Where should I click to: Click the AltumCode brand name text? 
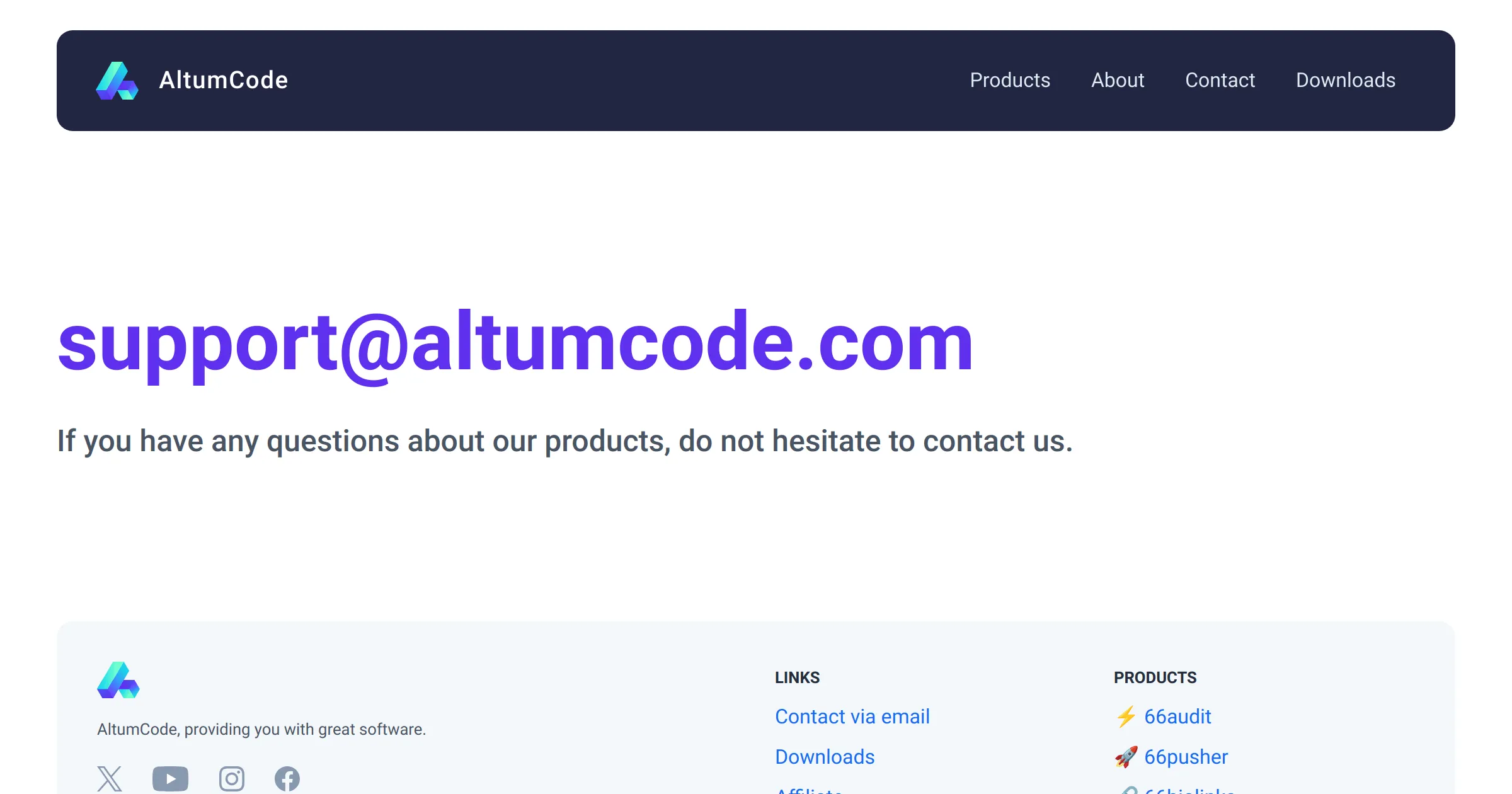[224, 80]
